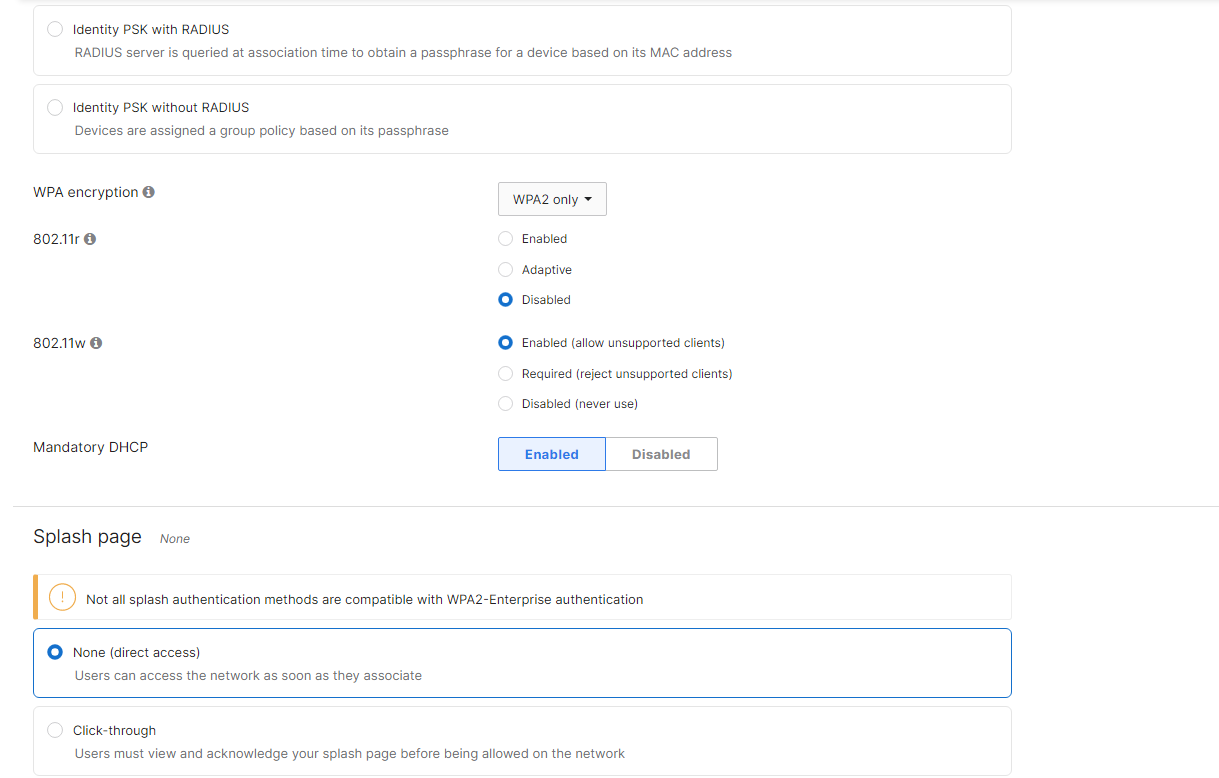Open the WPA encryption info tooltip
The image size is (1219, 778).
point(148,192)
